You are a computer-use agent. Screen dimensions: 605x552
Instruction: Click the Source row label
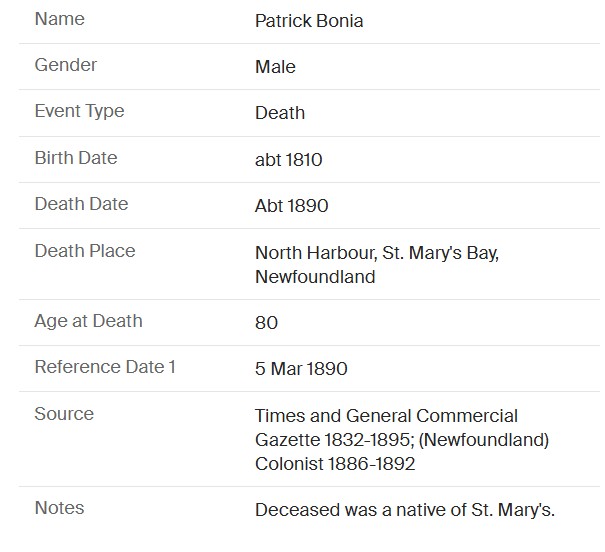pyautogui.click(x=64, y=414)
